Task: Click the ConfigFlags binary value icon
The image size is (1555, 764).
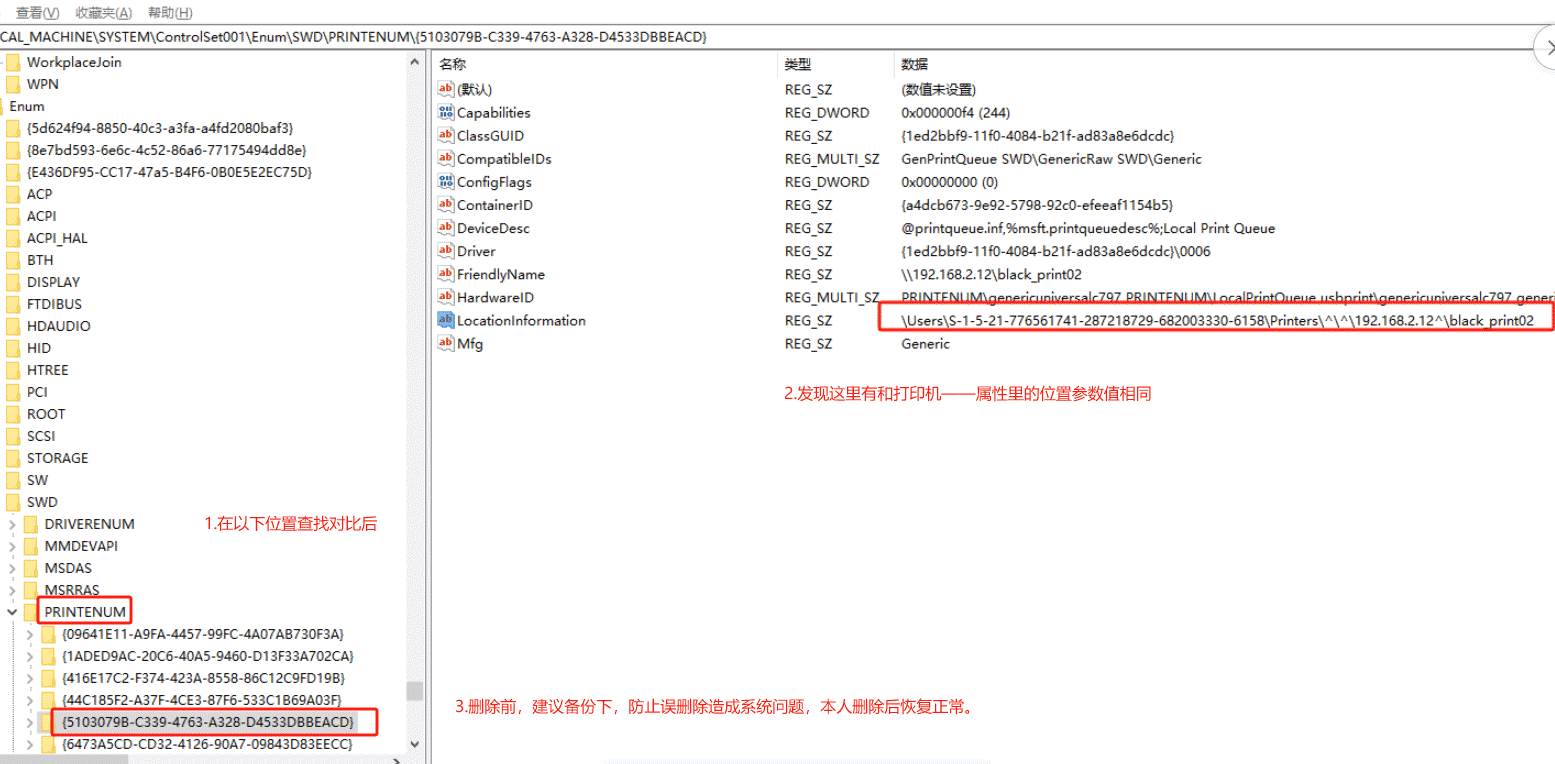Action: [446, 182]
